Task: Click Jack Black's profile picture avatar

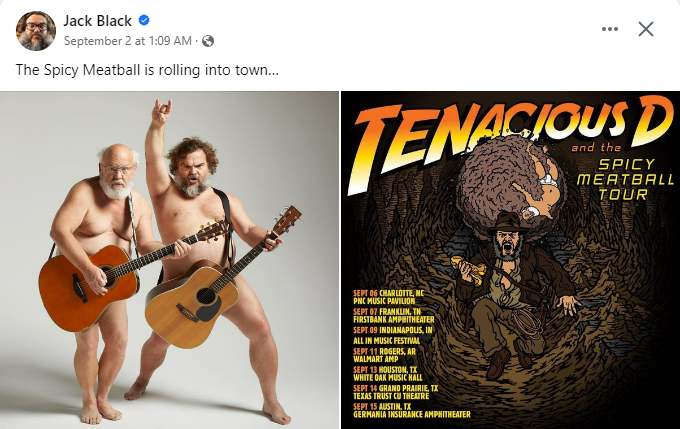Action: 36,30
